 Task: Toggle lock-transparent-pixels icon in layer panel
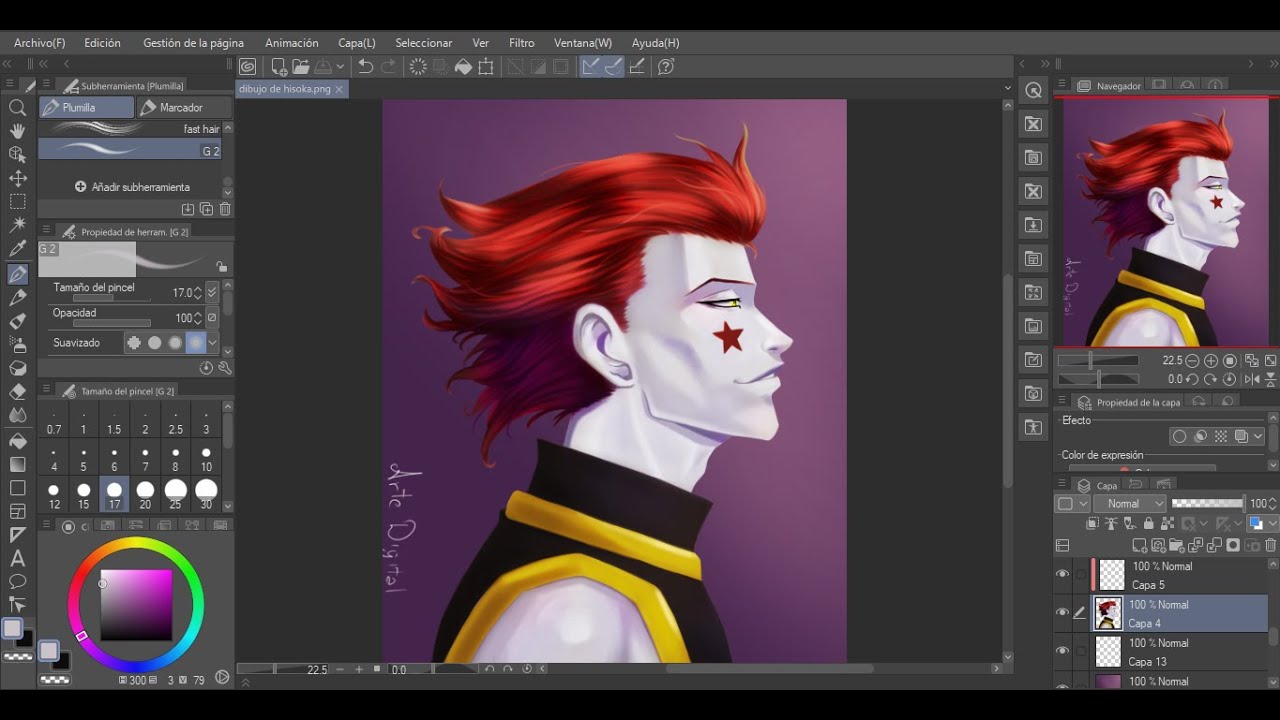point(1166,524)
